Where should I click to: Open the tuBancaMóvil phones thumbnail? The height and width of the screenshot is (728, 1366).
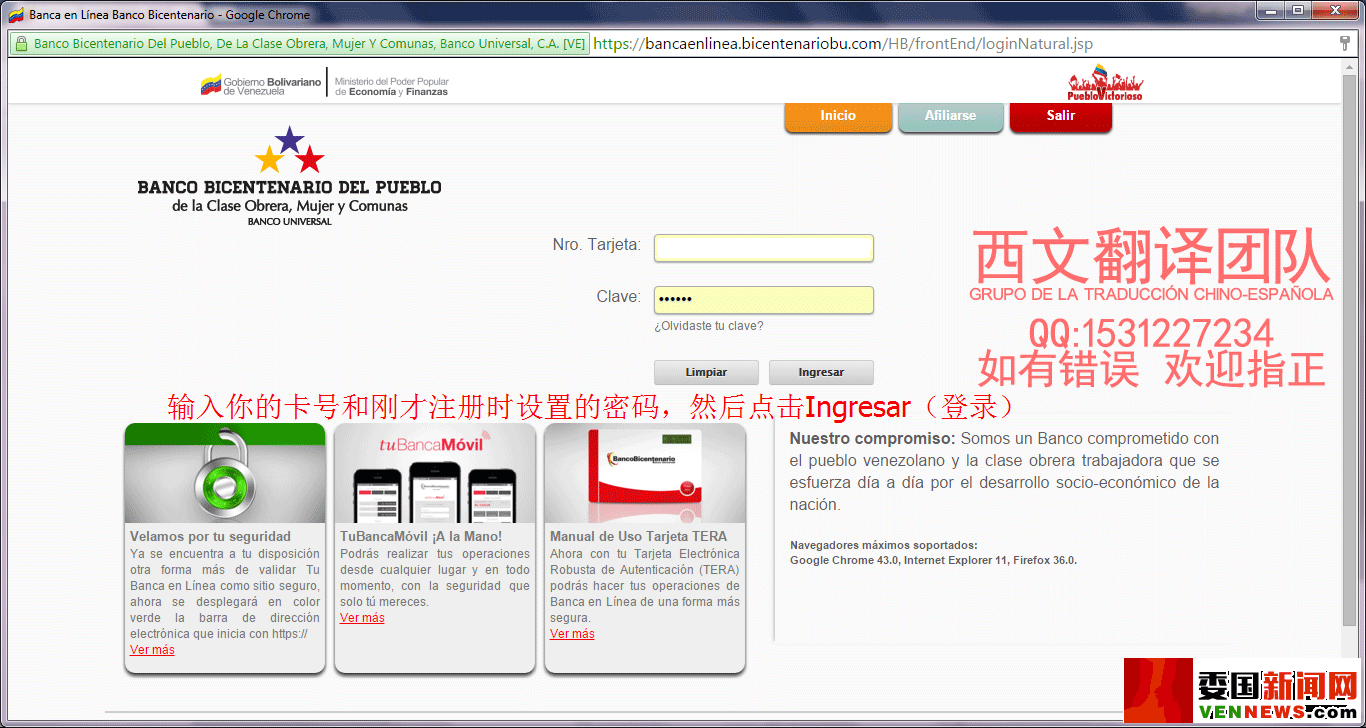435,473
